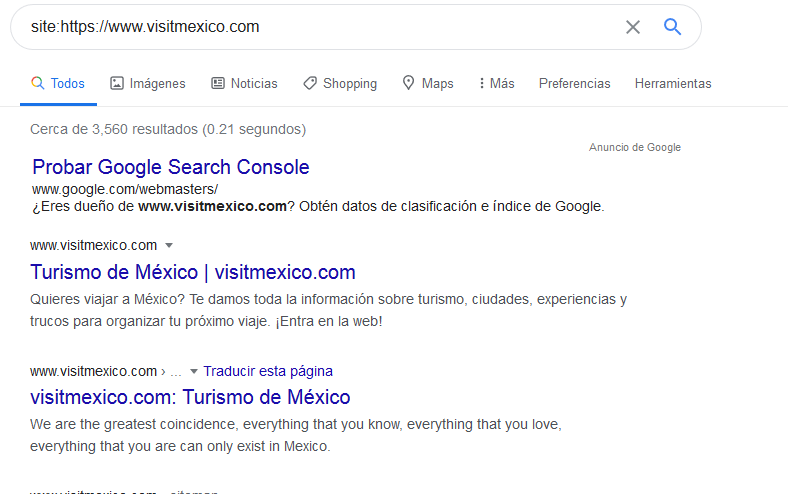Viewport: 788px width, 494px height.
Task: Click 'Anuncio de Google' label
Action: pyautogui.click(x=635, y=147)
